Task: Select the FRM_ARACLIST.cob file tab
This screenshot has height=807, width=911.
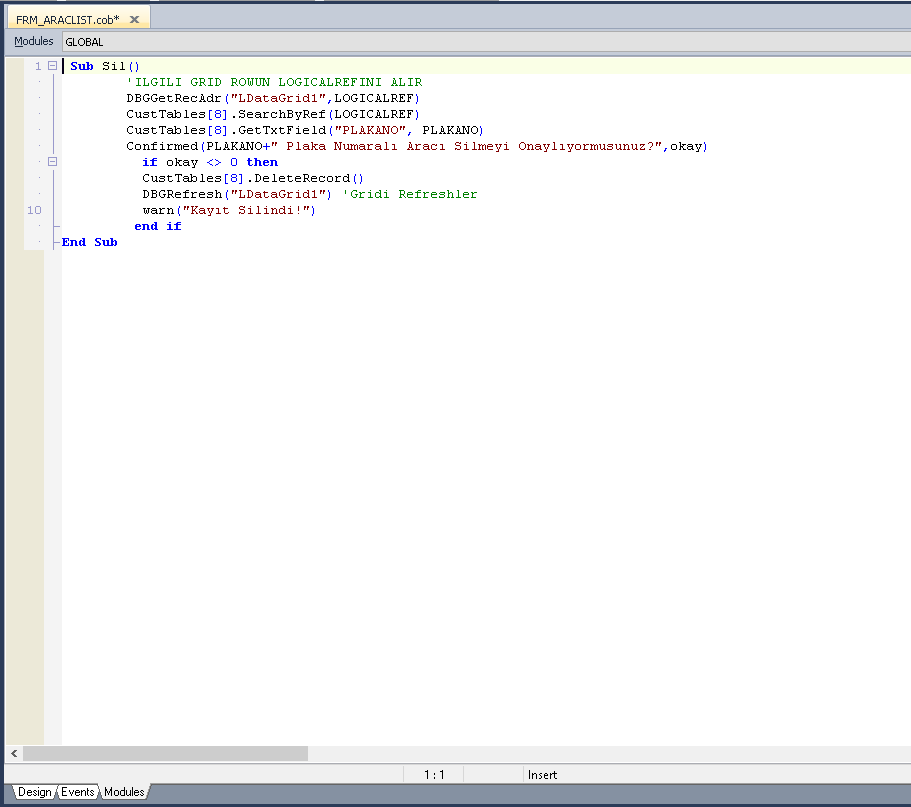Action: click(x=67, y=20)
